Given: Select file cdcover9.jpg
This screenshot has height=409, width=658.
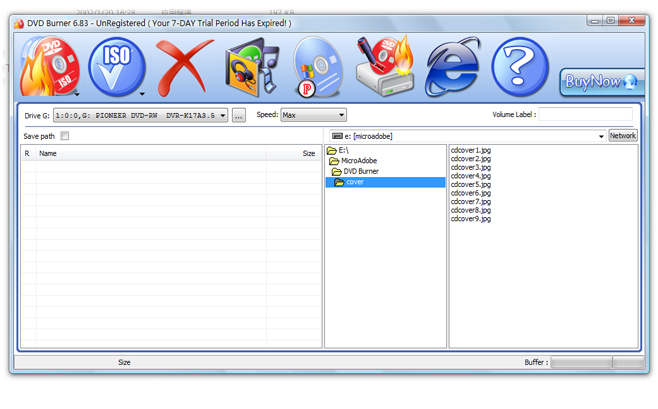Looking at the screenshot, I should point(470,219).
